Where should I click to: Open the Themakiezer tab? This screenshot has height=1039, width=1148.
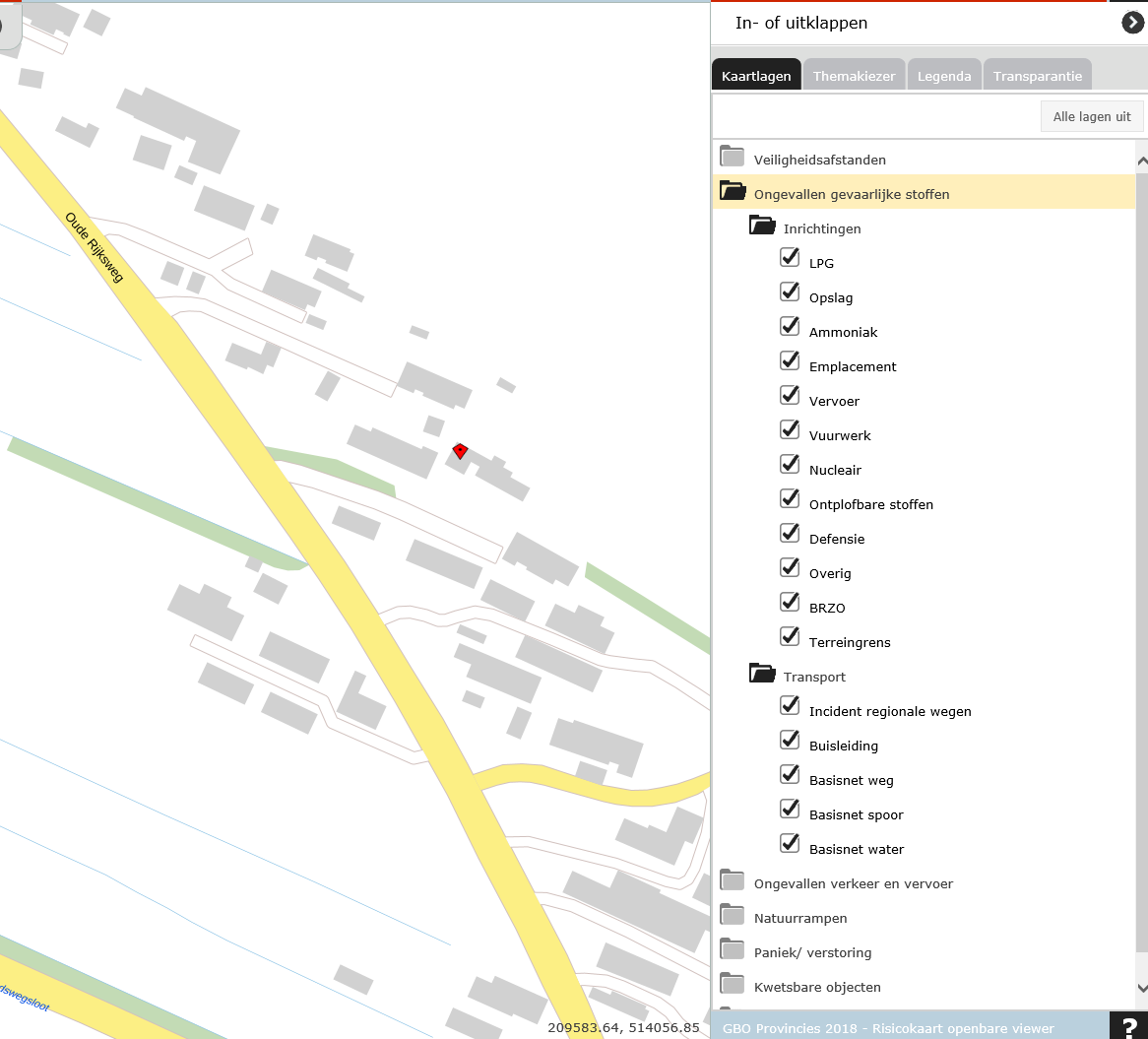click(854, 76)
